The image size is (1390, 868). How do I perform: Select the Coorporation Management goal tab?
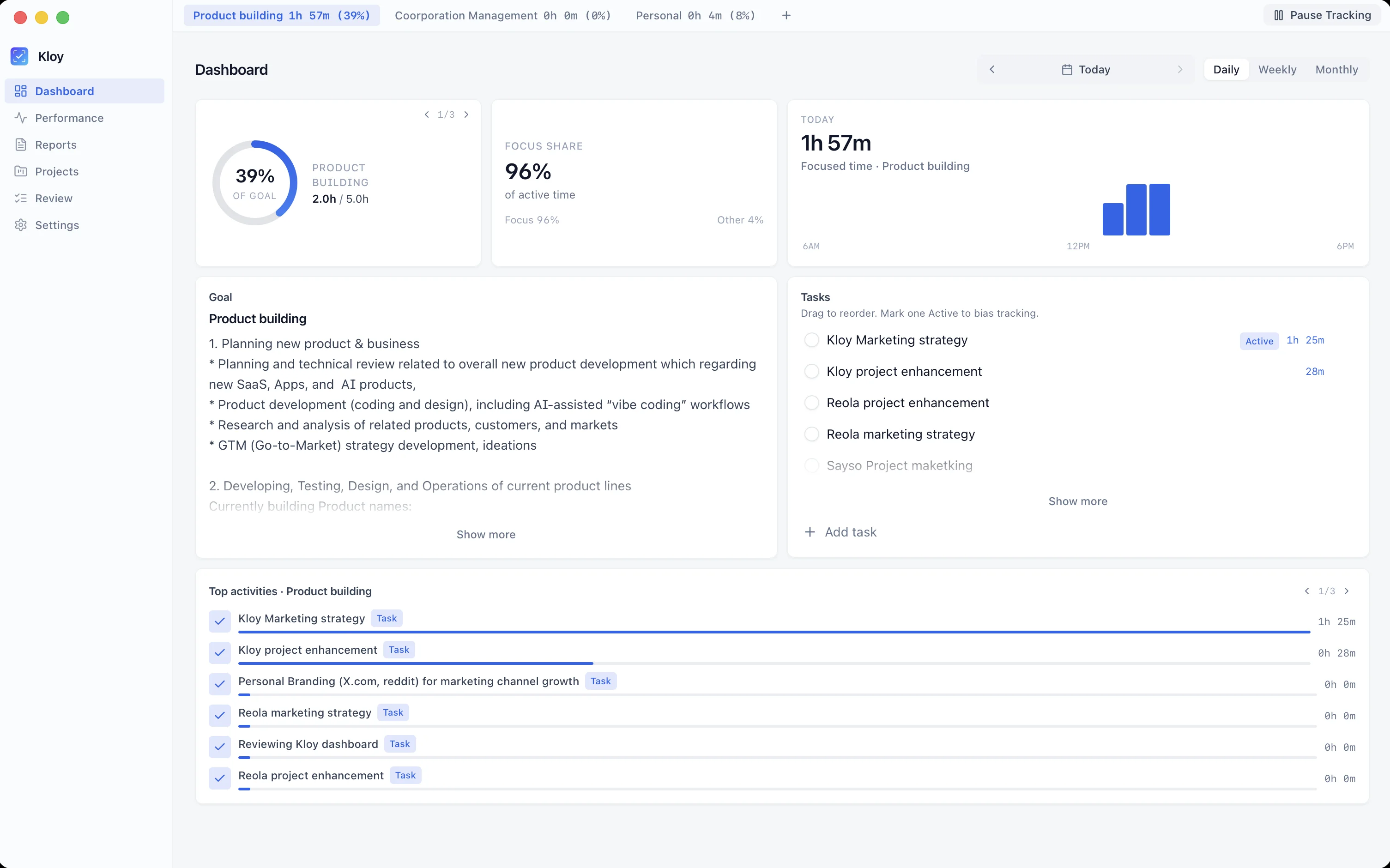(x=503, y=16)
